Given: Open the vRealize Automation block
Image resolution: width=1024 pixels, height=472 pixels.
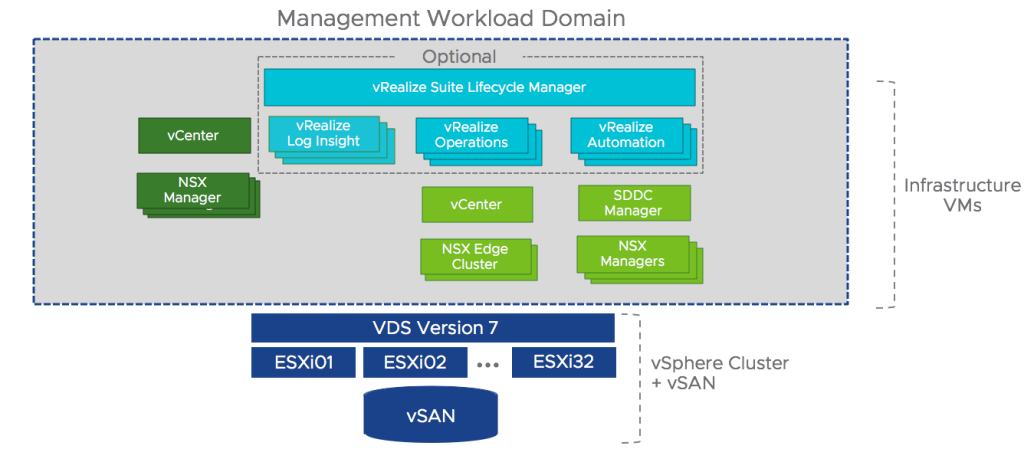Looking at the screenshot, I should 626,135.
